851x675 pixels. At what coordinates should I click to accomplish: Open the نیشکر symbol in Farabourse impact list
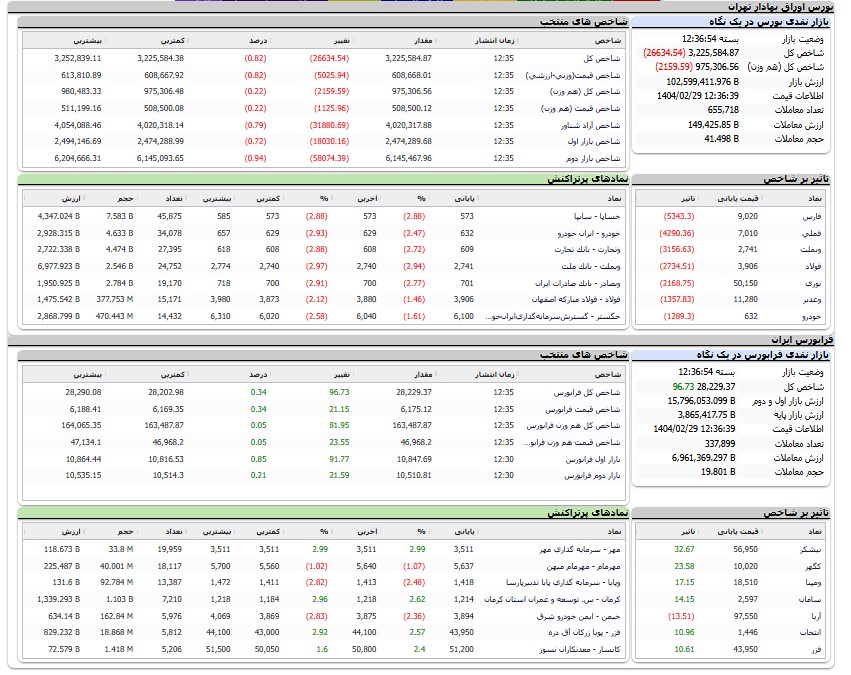coord(810,550)
